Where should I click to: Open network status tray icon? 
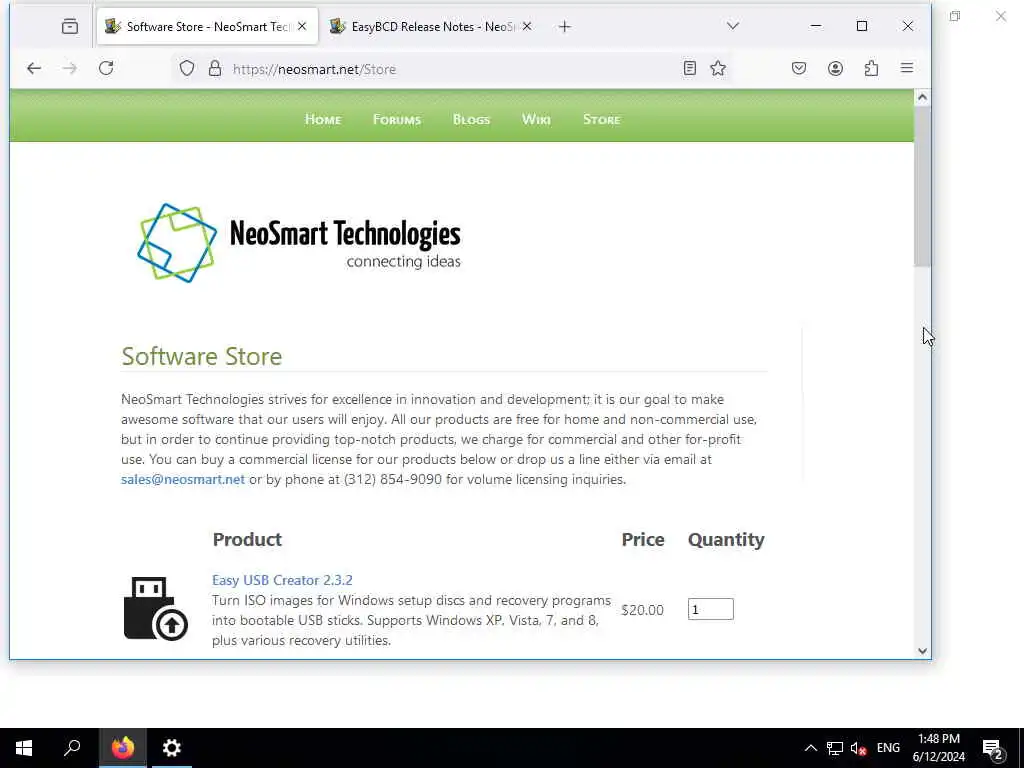click(x=835, y=748)
